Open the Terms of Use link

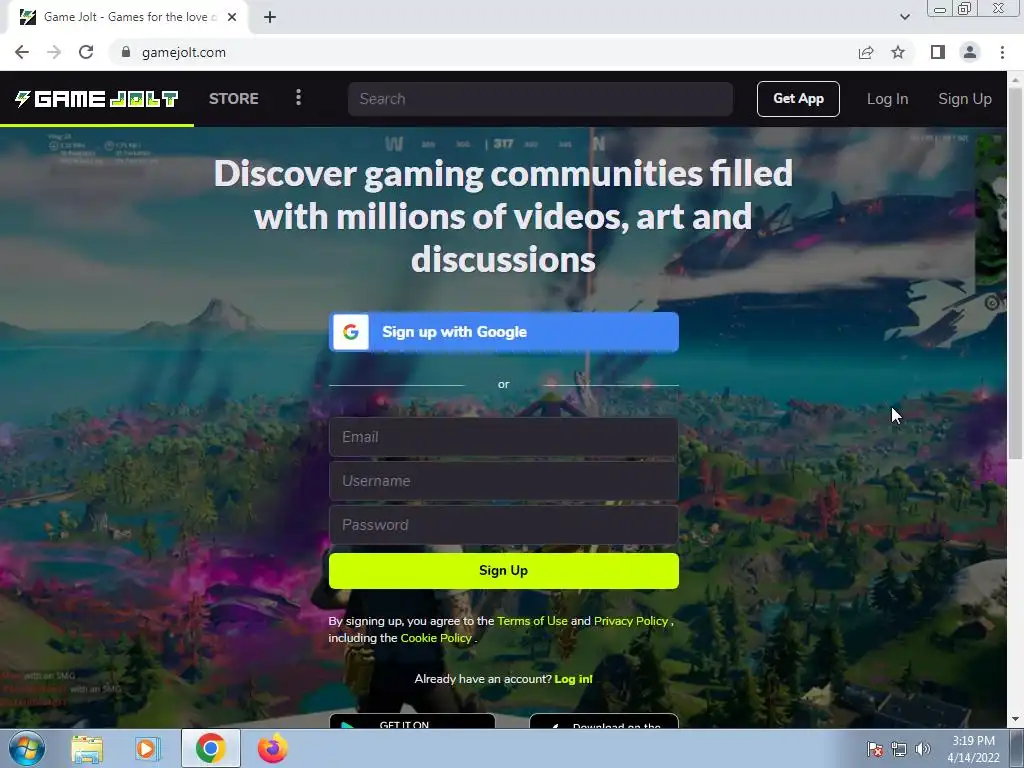point(532,621)
